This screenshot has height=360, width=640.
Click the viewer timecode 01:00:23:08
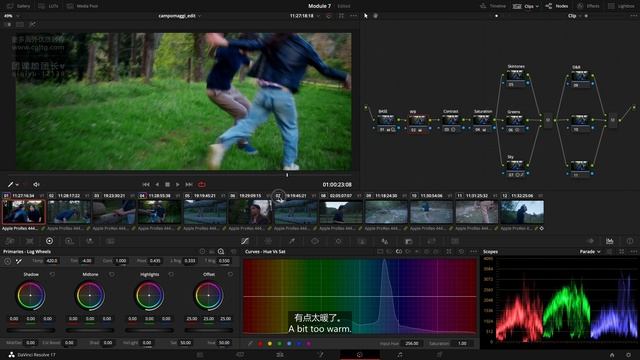pos(337,184)
